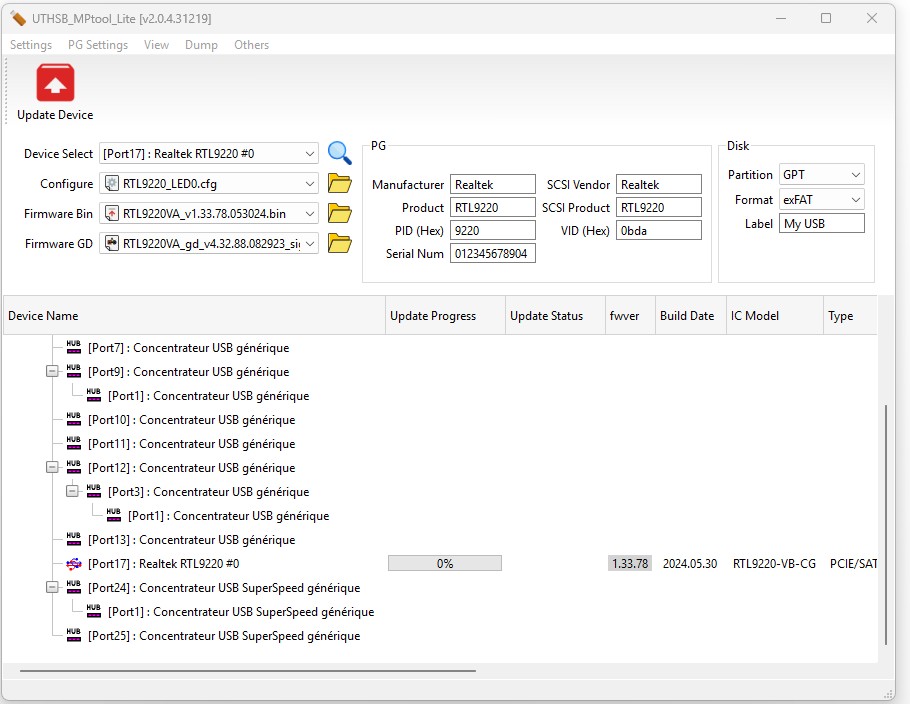Open folder browse for Configure file
910x704 pixels.
(340, 183)
